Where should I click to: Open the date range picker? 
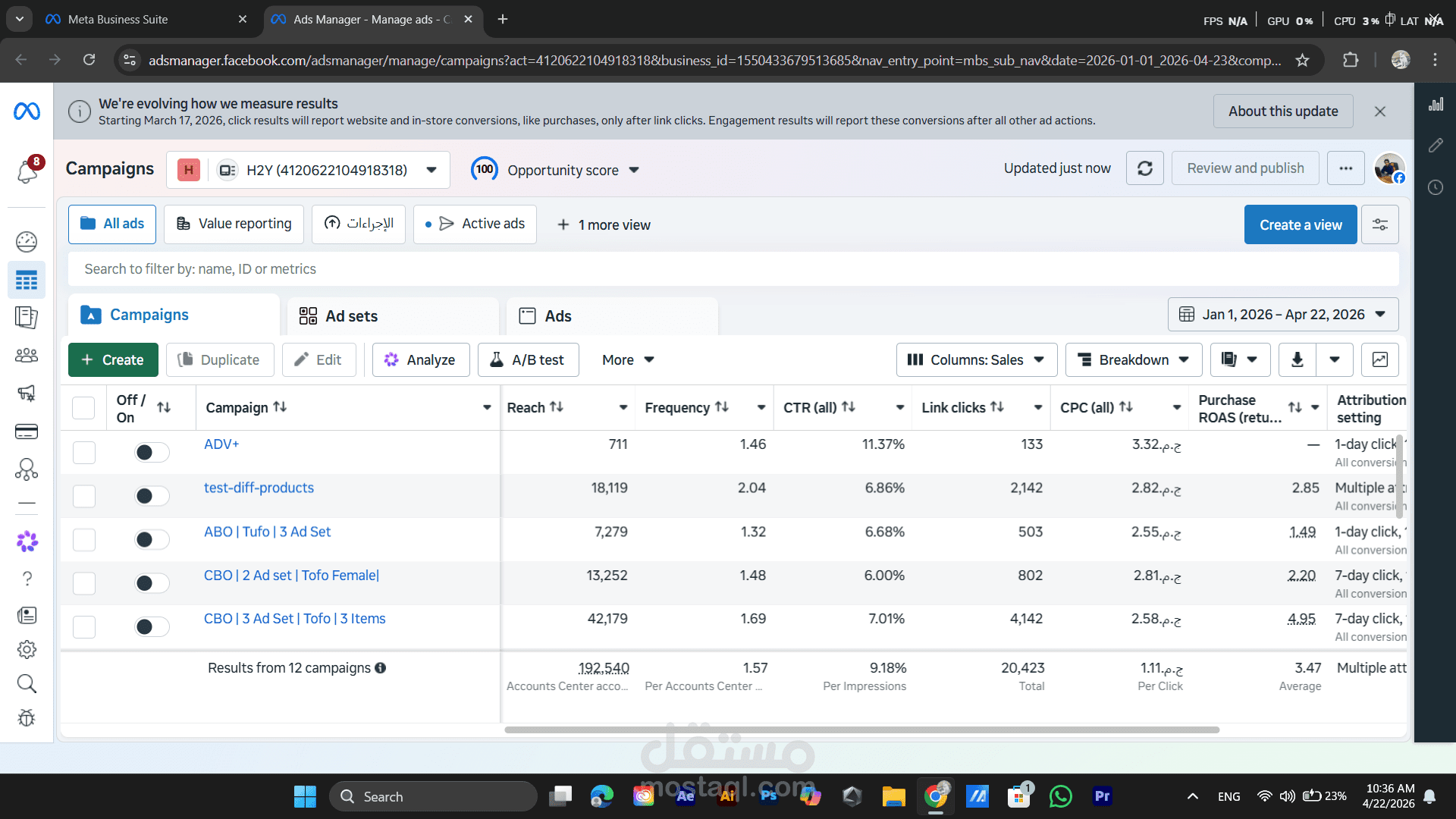click(1283, 315)
